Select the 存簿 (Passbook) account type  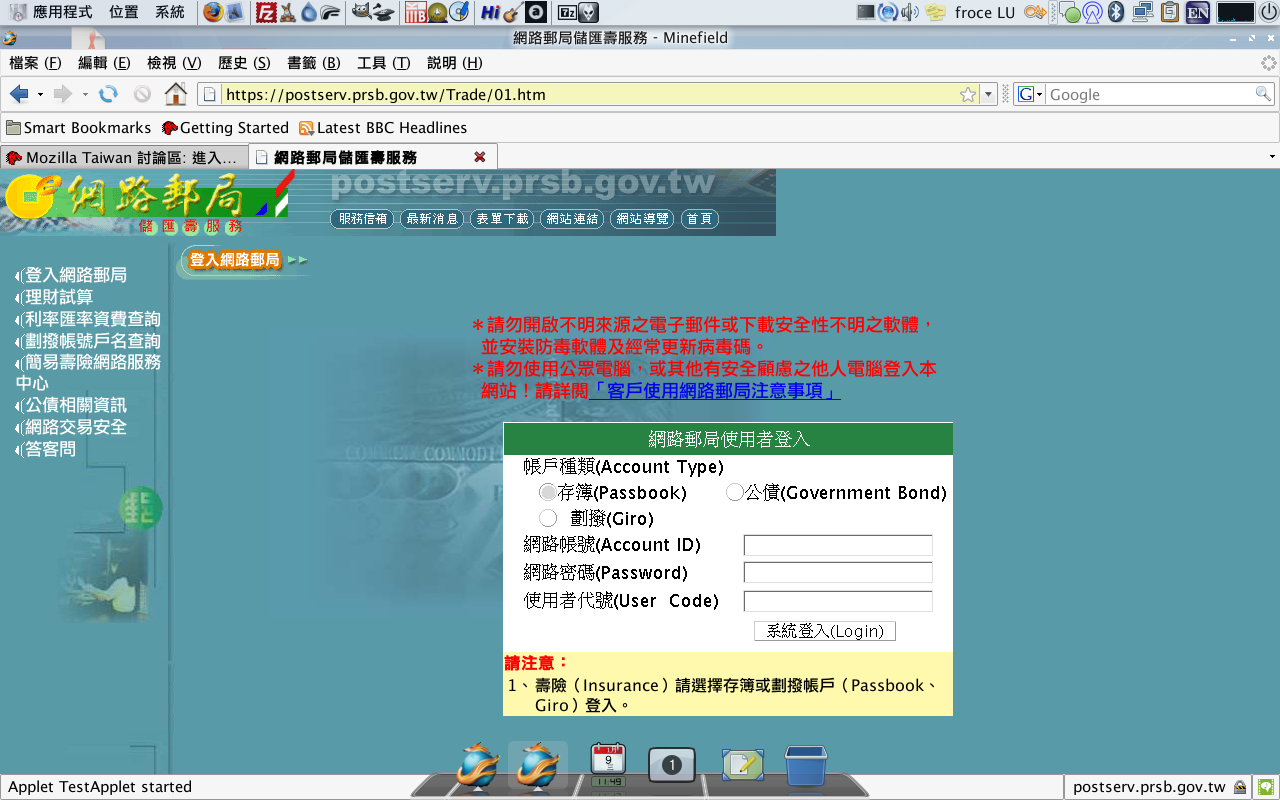click(x=548, y=492)
